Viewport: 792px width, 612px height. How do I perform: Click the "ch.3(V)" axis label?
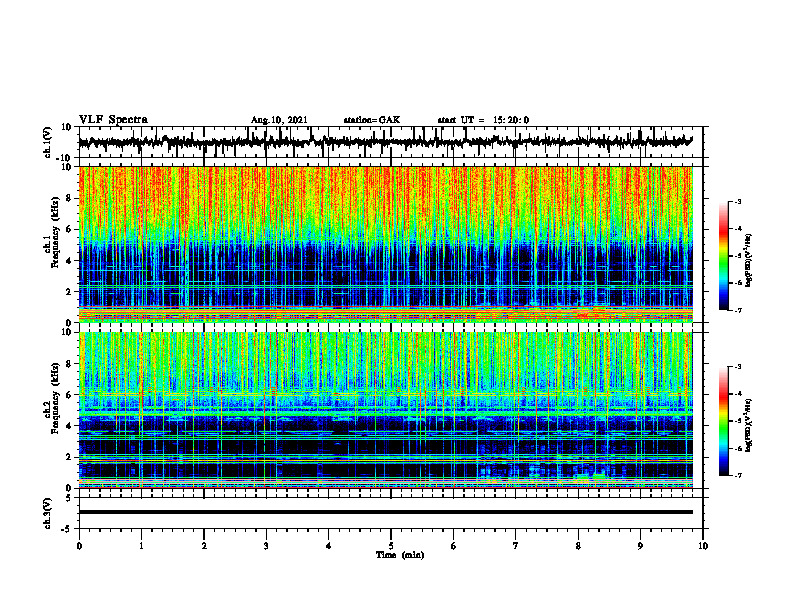[48, 513]
